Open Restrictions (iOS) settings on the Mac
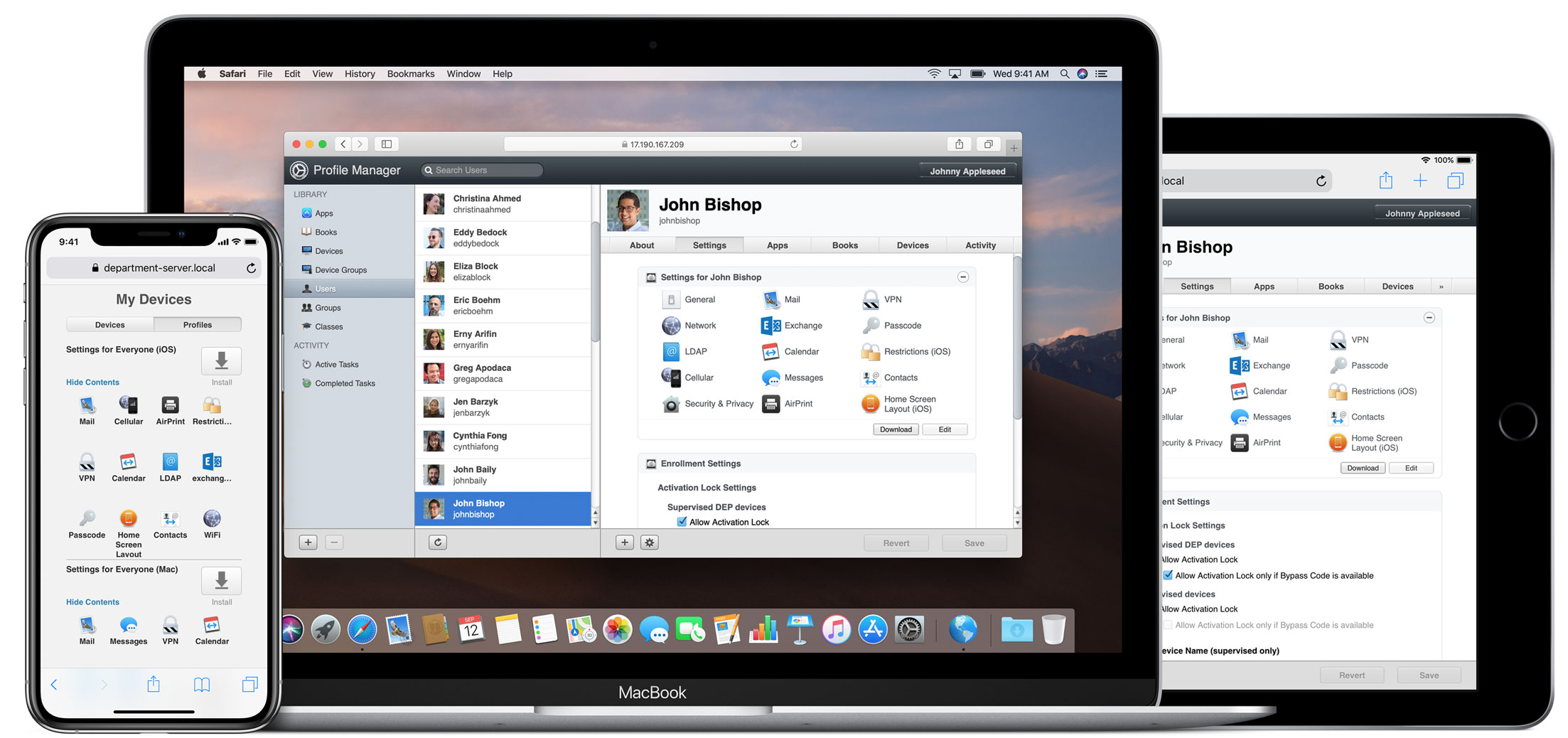 (906, 351)
